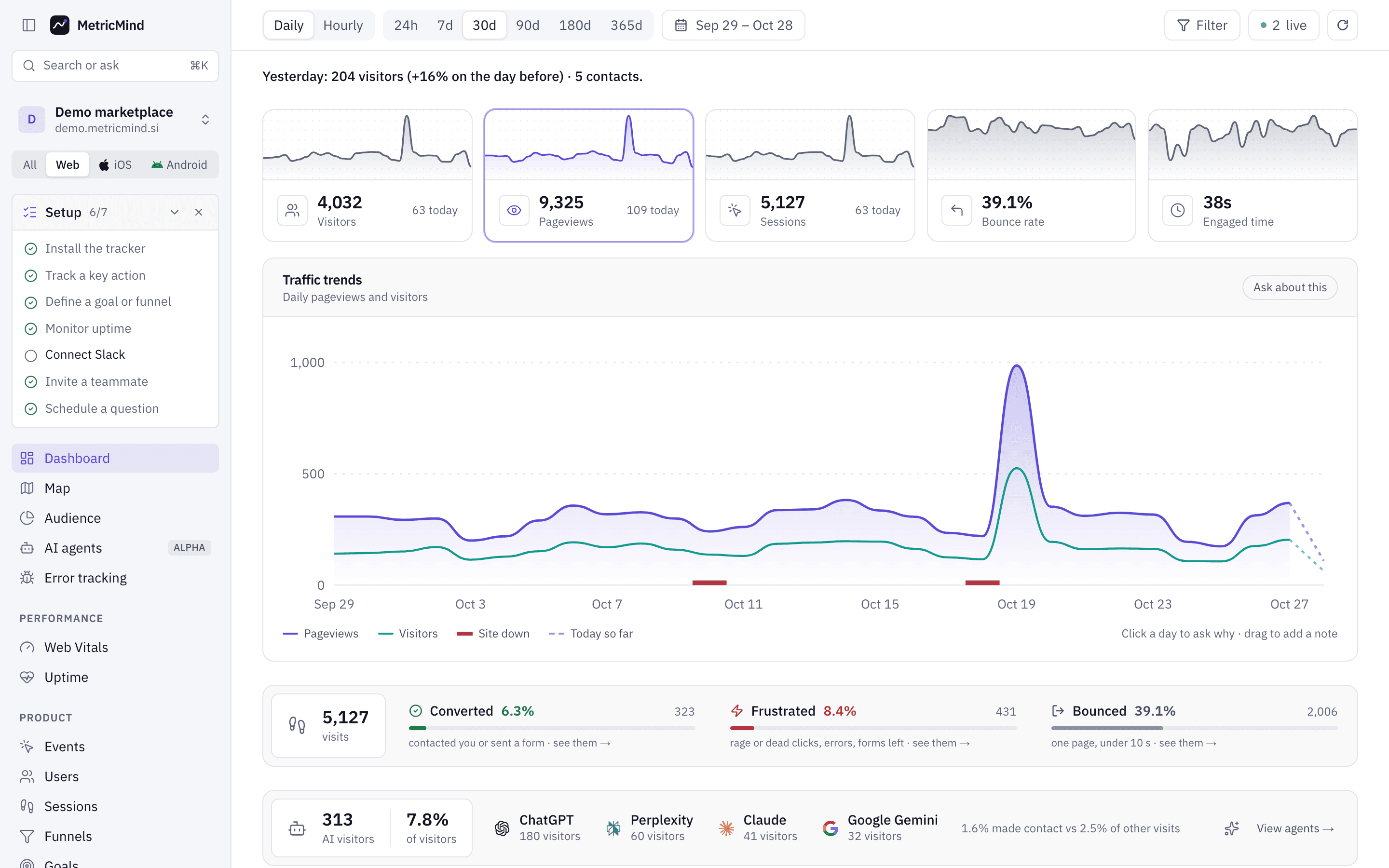This screenshot has height=868, width=1389.
Task: Click the Ask about this button
Action: click(x=1290, y=287)
